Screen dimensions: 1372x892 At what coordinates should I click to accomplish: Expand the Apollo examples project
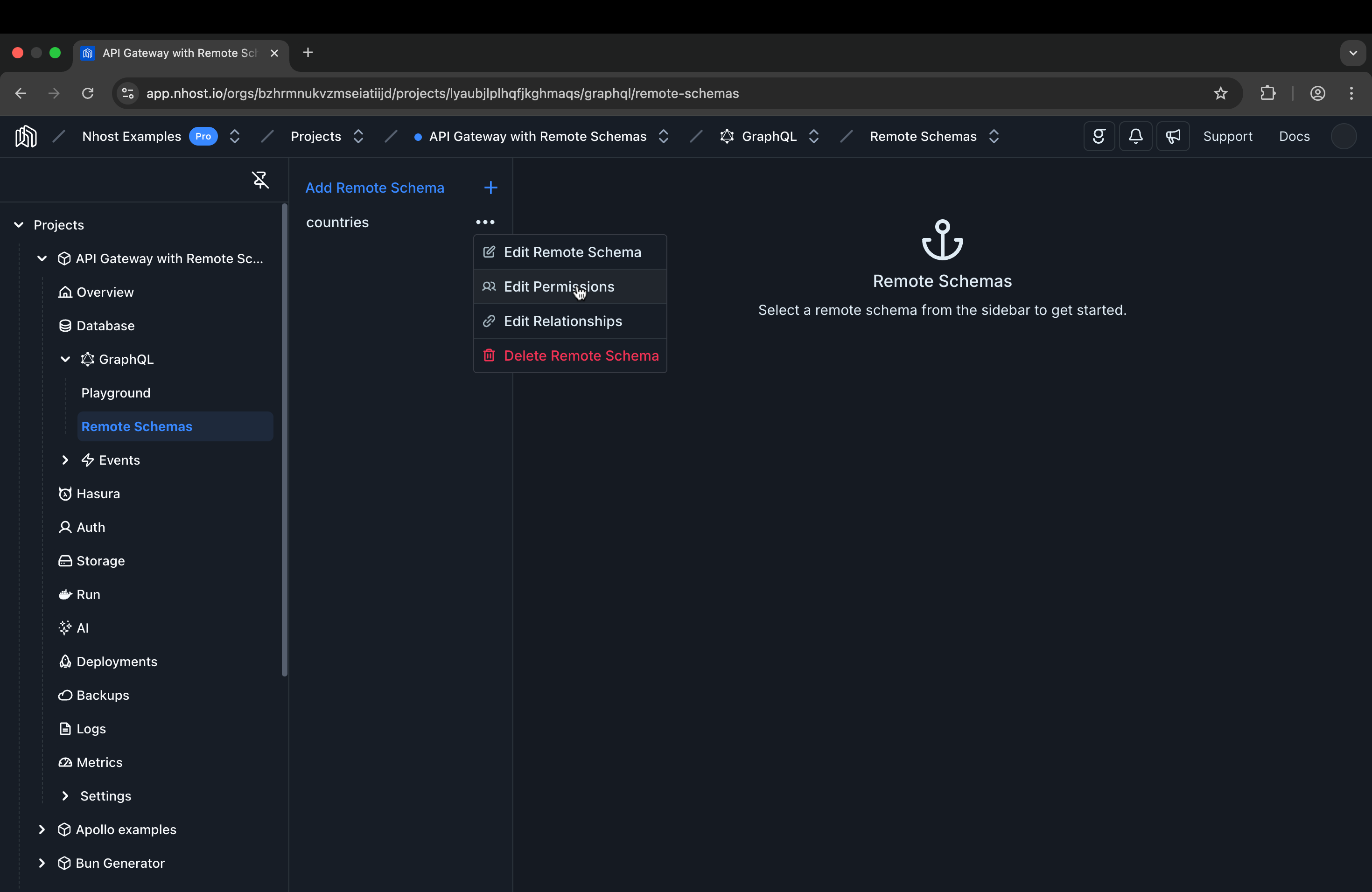click(x=42, y=829)
